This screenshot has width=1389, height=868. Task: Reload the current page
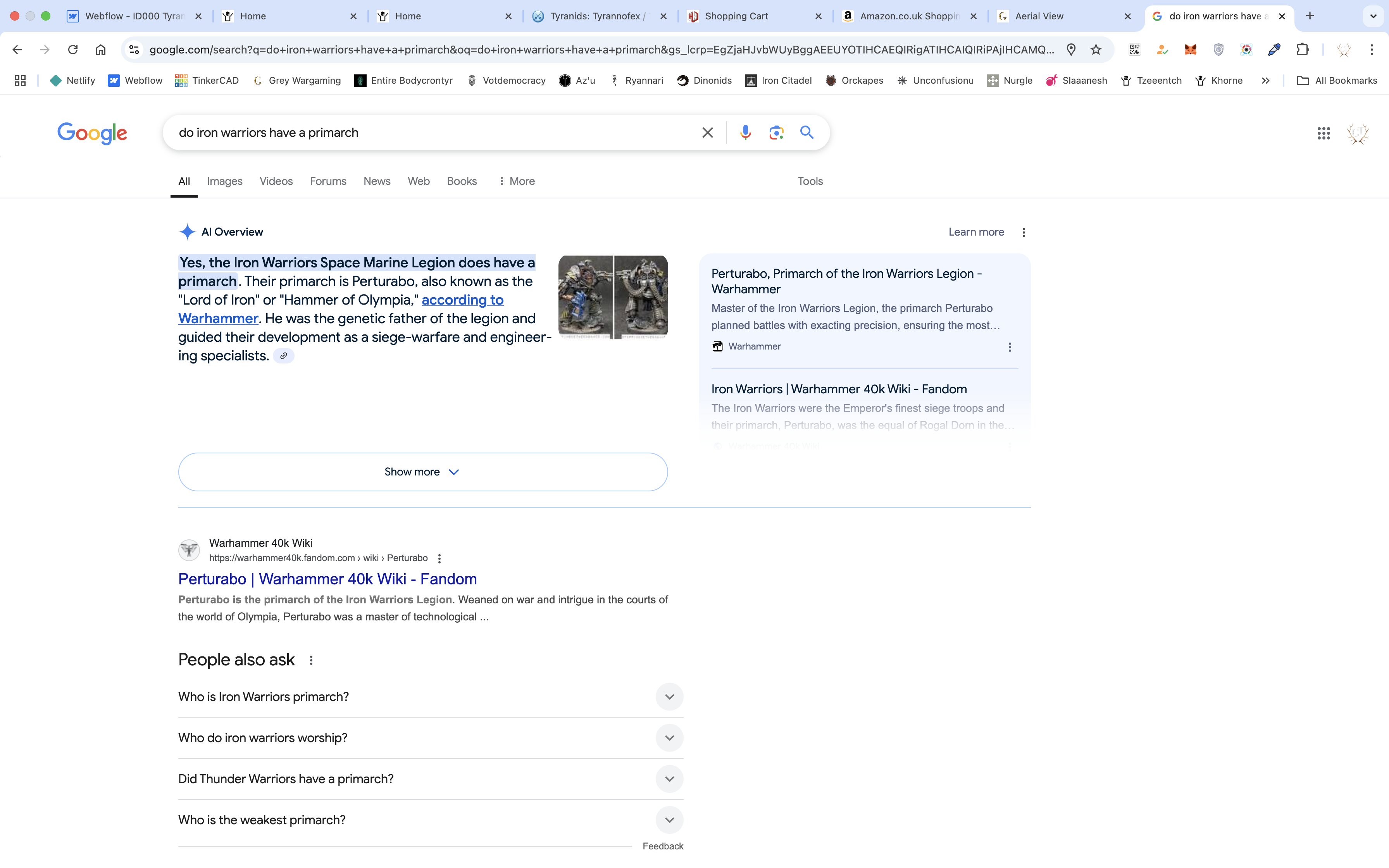pos(73,49)
